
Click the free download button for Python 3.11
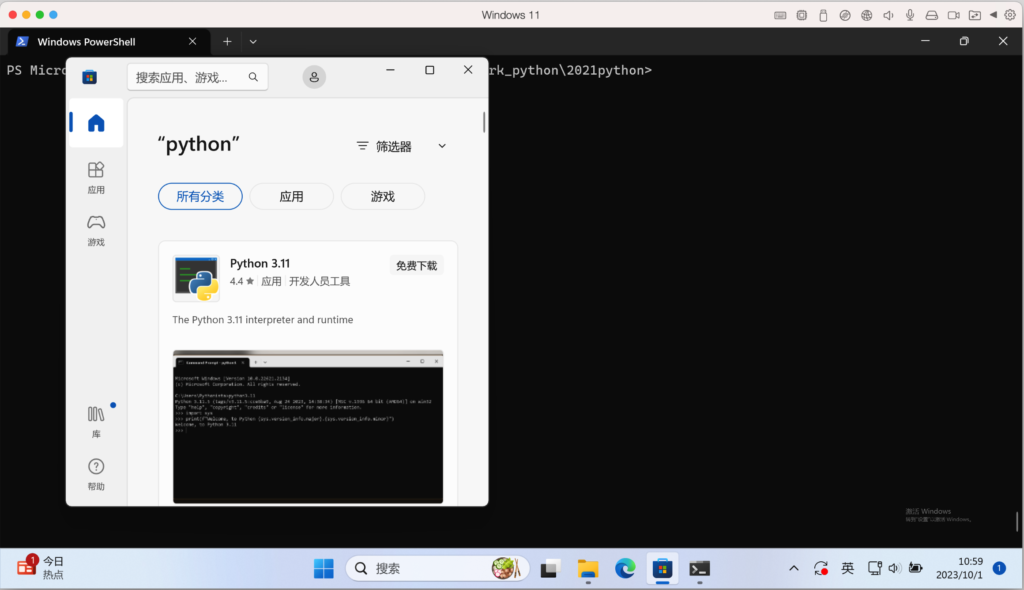[417, 265]
